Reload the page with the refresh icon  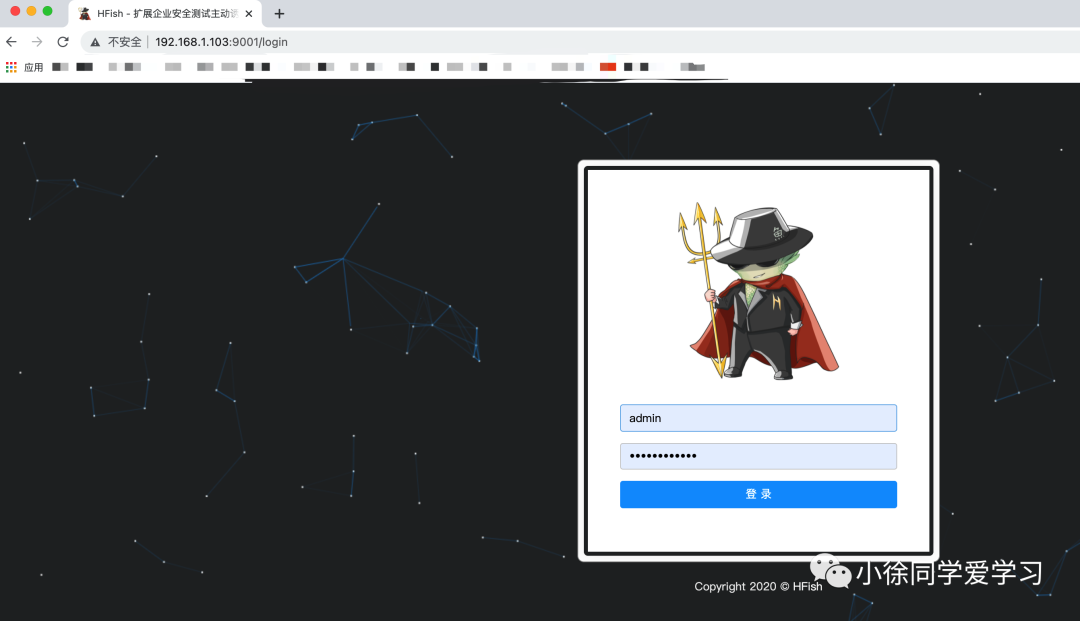click(63, 42)
